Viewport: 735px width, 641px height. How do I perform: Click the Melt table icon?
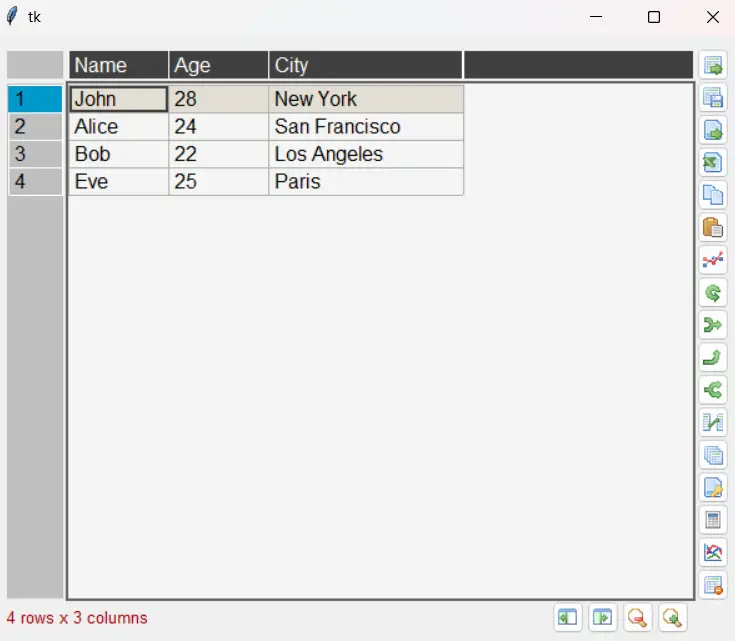point(712,390)
